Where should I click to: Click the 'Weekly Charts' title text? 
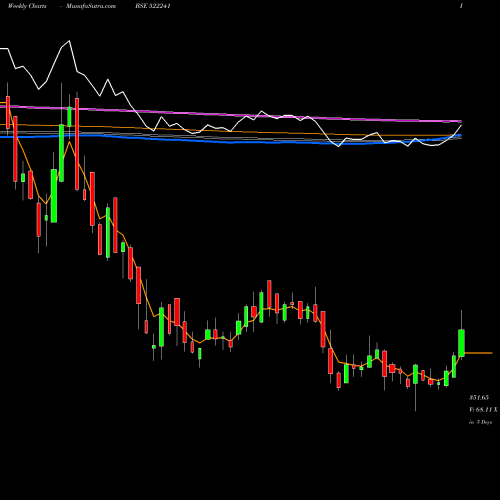[x=27, y=6]
